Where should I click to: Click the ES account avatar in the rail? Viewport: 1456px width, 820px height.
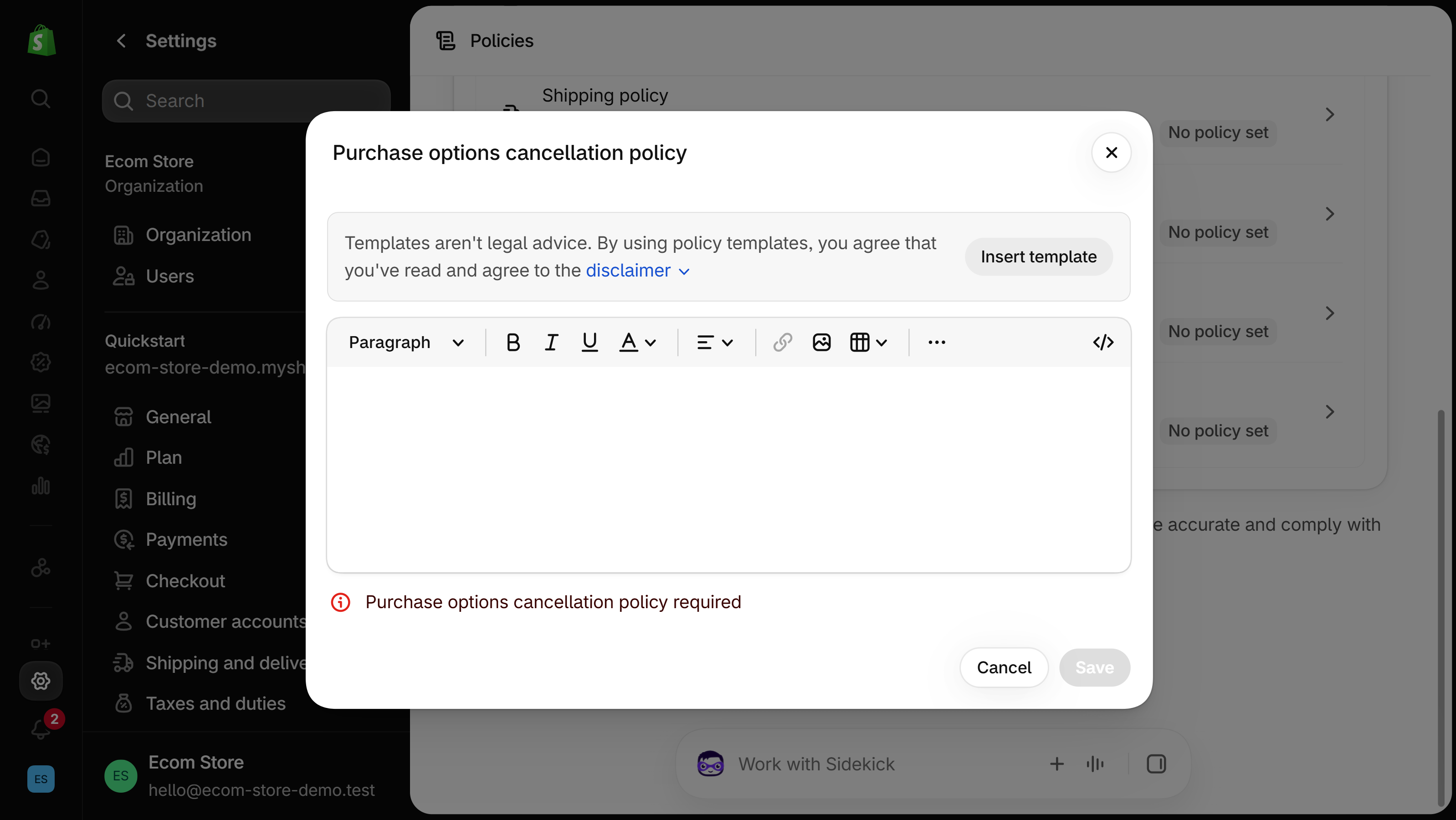point(41,779)
